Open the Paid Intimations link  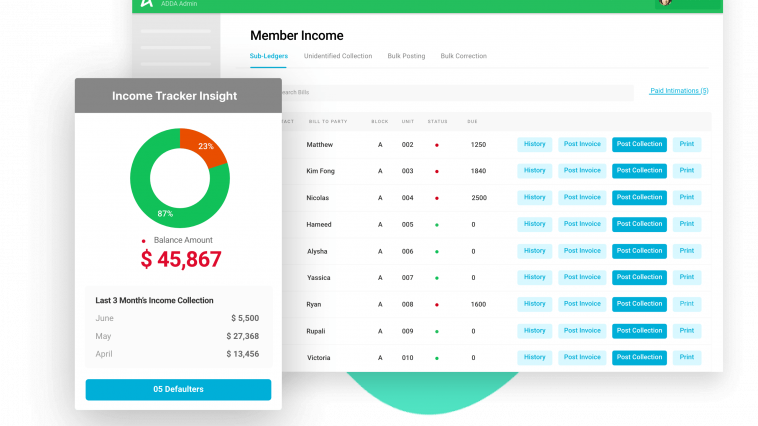click(679, 91)
